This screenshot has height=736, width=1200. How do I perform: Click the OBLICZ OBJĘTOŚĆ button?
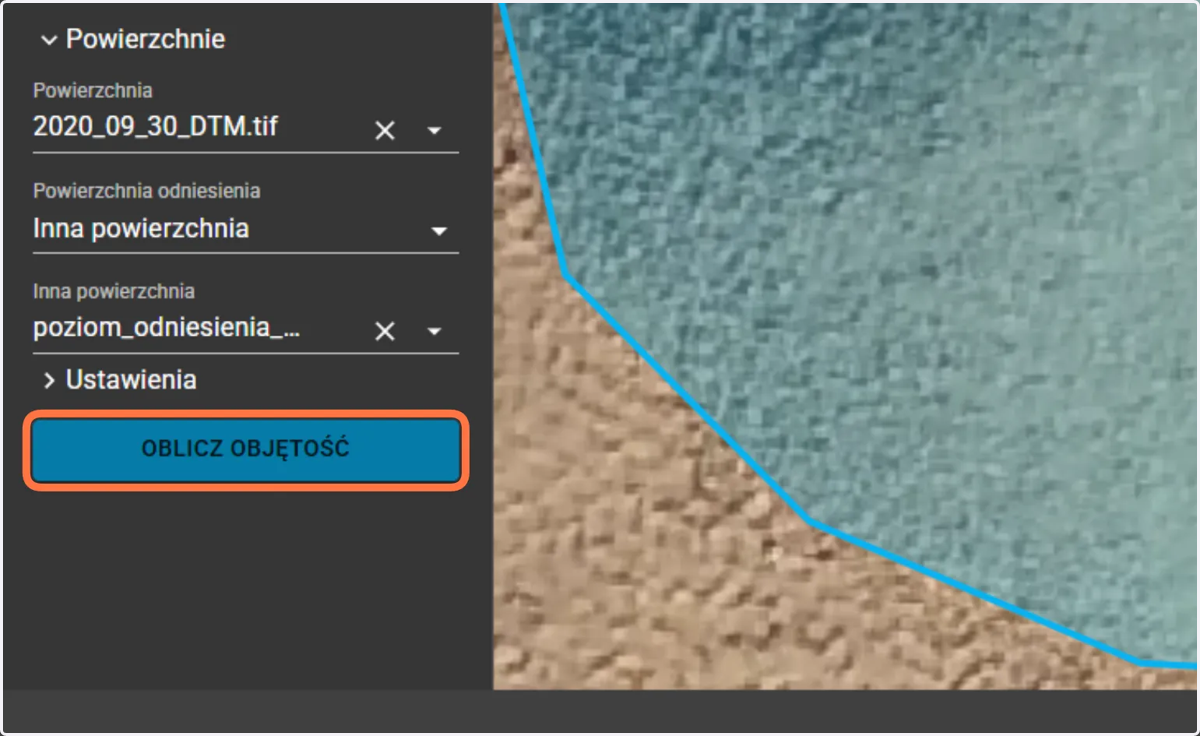tap(246, 449)
